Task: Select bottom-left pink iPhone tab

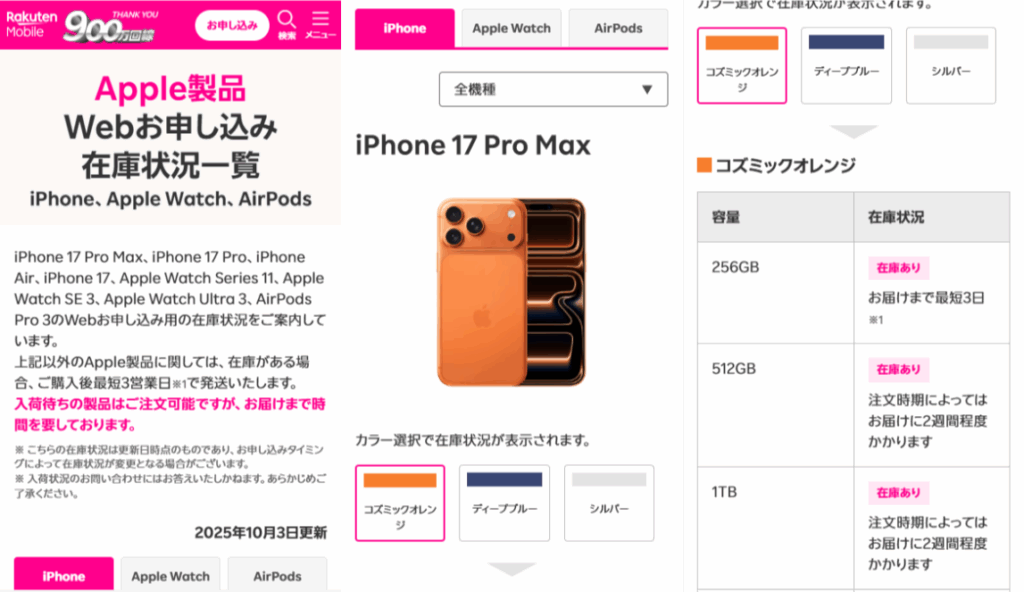Action: 64,575
